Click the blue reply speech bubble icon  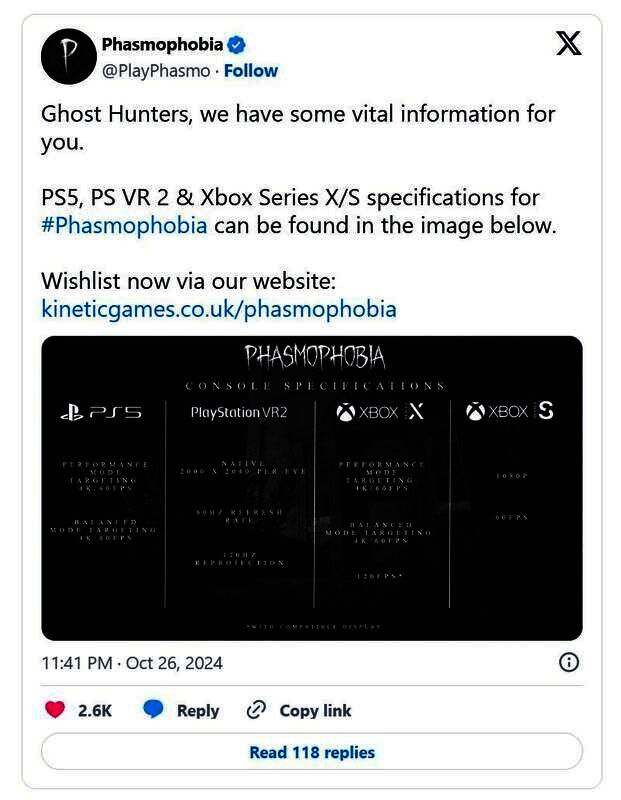pos(153,710)
